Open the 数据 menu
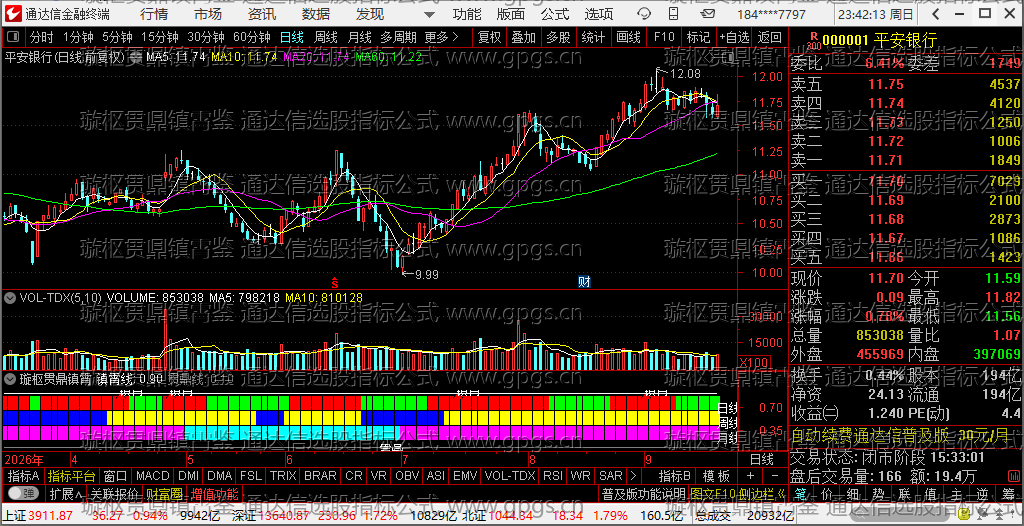 click(316, 14)
